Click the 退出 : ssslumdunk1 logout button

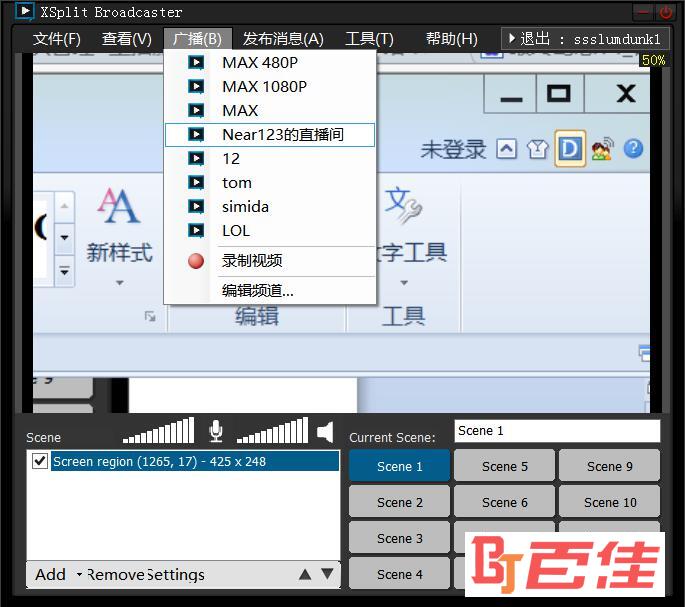click(585, 39)
